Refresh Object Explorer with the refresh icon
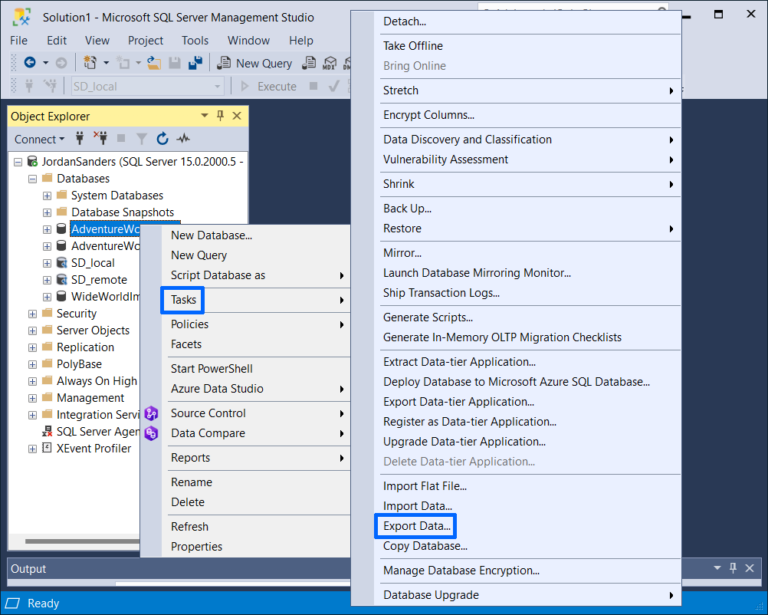 pos(162,139)
